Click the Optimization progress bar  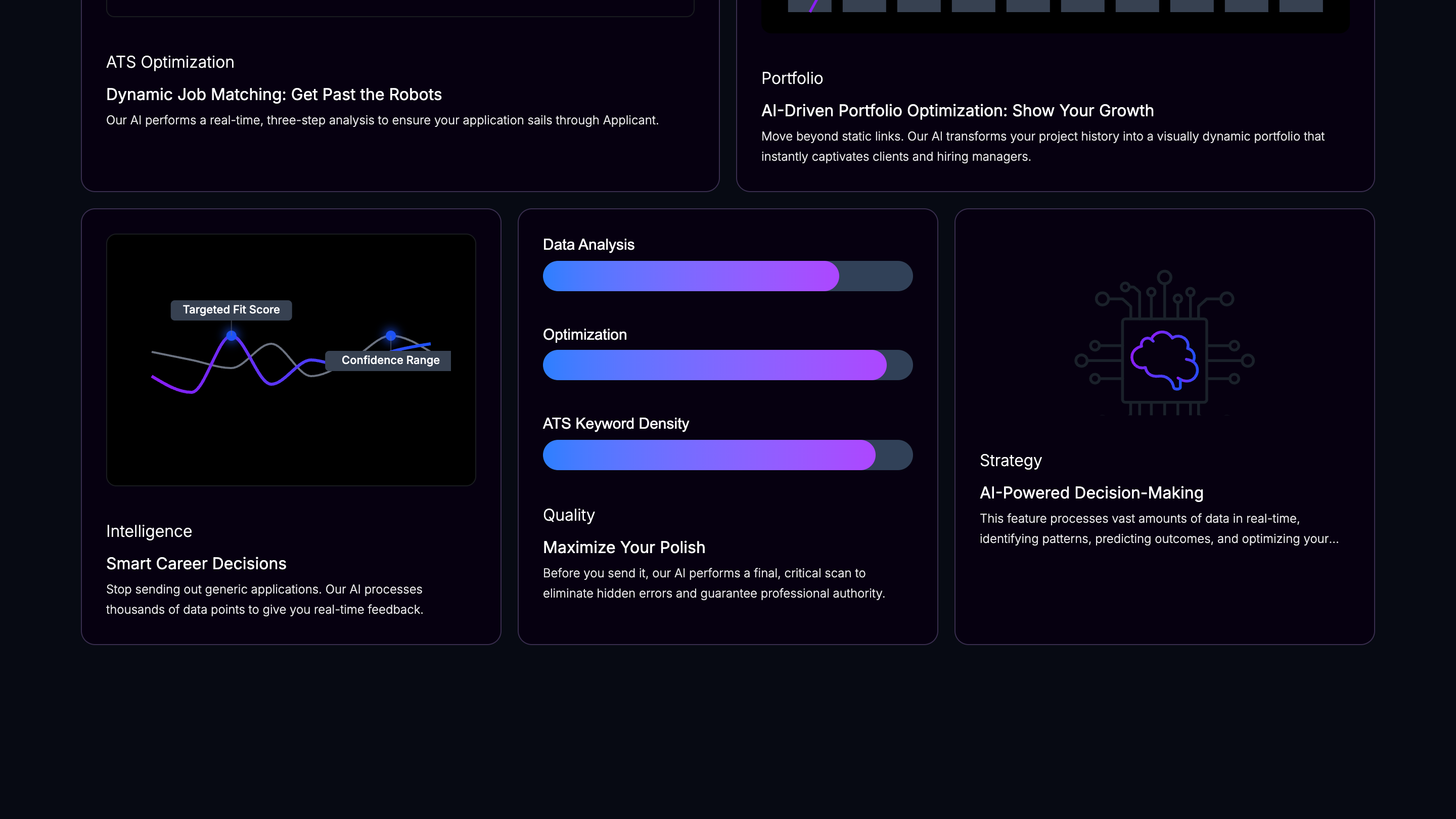(727, 365)
